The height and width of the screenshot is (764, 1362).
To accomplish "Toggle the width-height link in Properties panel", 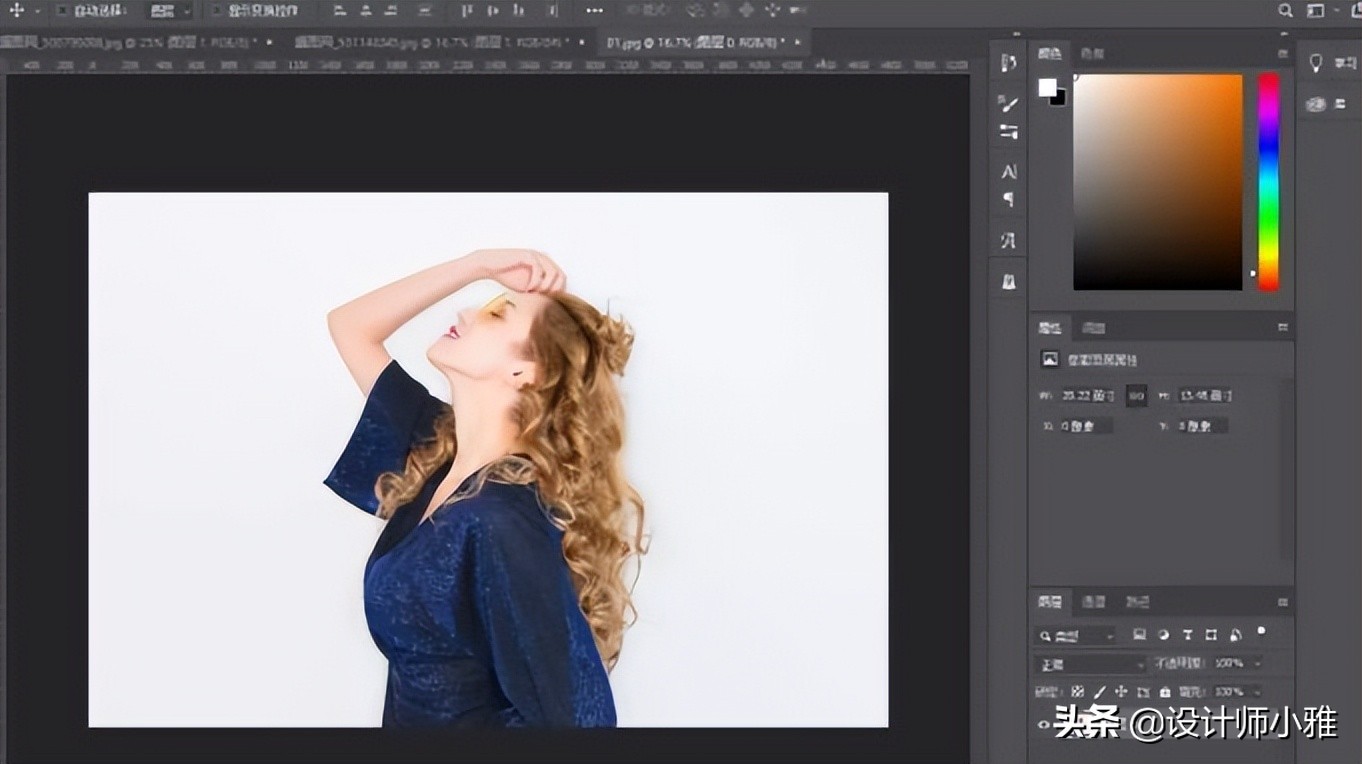I will pyautogui.click(x=1134, y=395).
